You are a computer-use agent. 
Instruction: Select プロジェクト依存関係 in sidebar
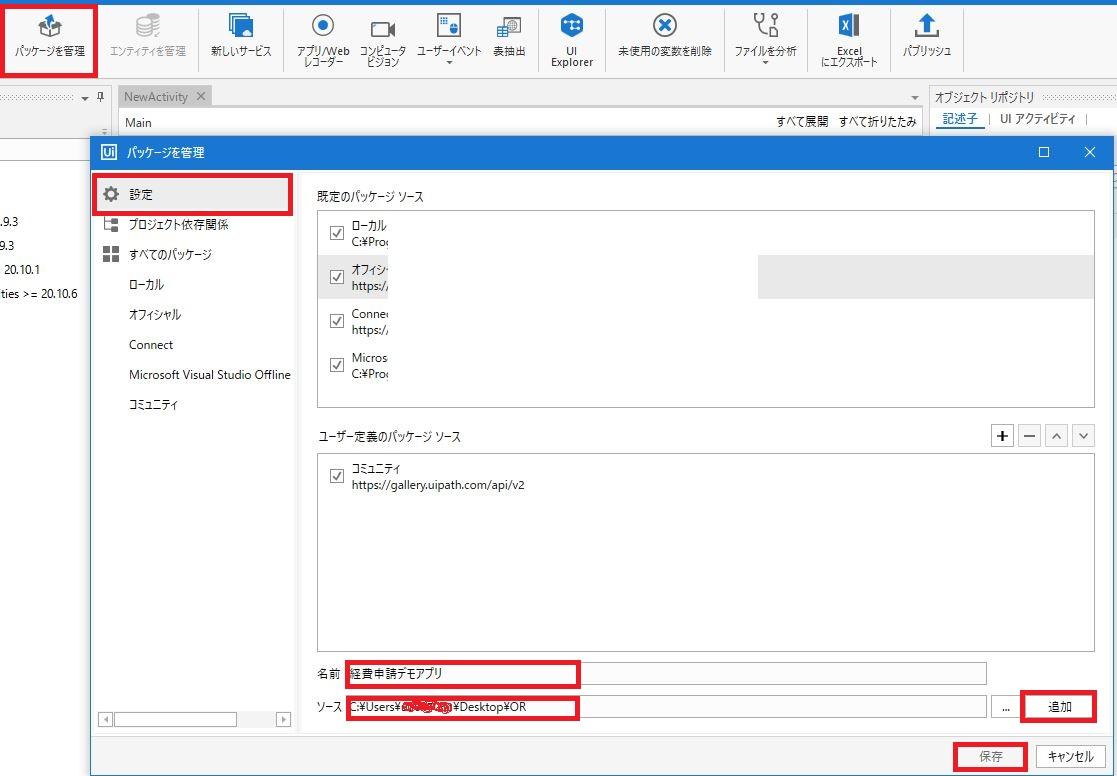(178, 224)
